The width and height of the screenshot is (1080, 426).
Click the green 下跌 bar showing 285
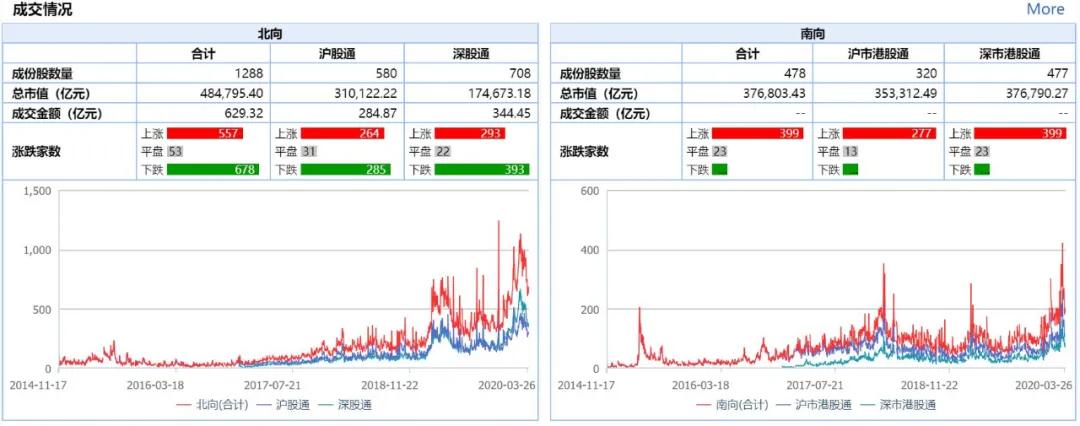pos(346,170)
